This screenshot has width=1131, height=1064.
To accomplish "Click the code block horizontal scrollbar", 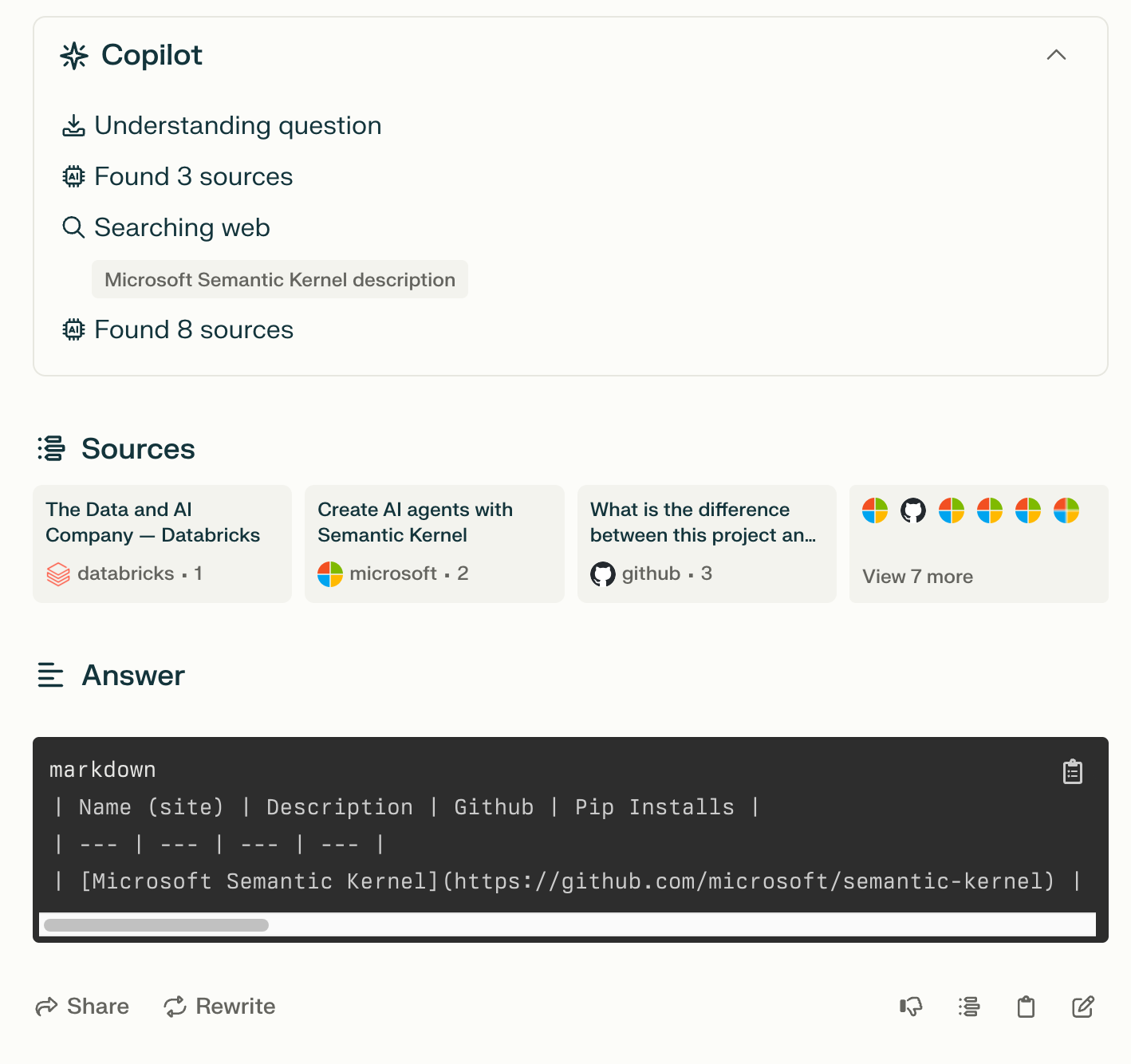I will point(156,925).
